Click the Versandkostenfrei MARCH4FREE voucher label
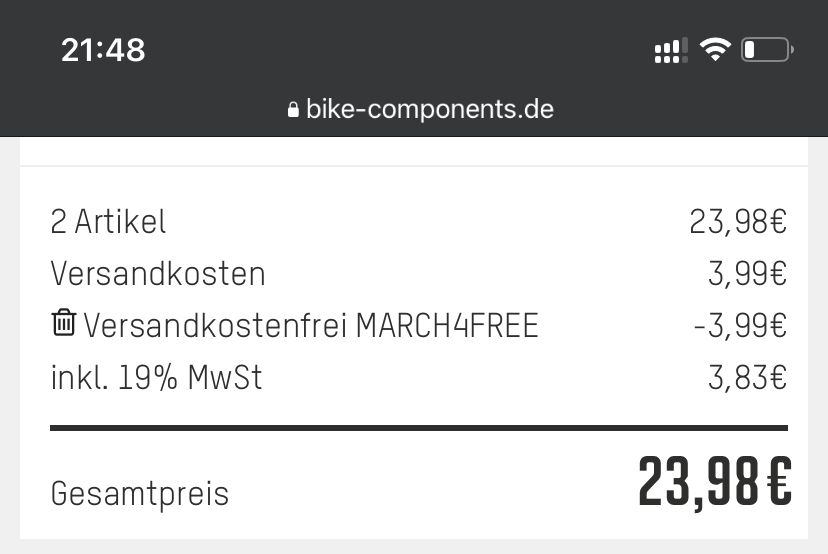 click(x=311, y=325)
